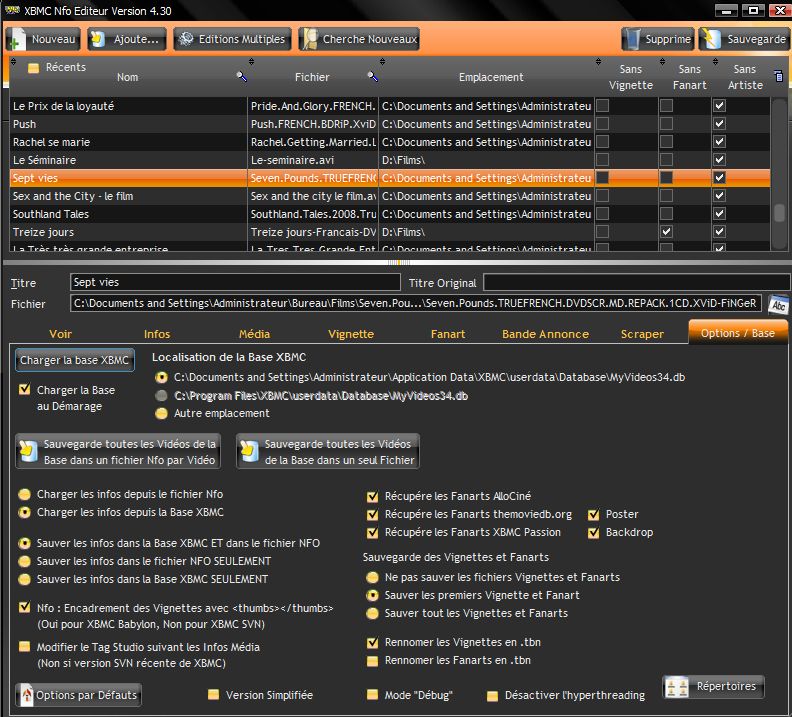Enable Modifier le Tag Studio checkbox
This screenshot has height=717, width=792.
[24, 647]
